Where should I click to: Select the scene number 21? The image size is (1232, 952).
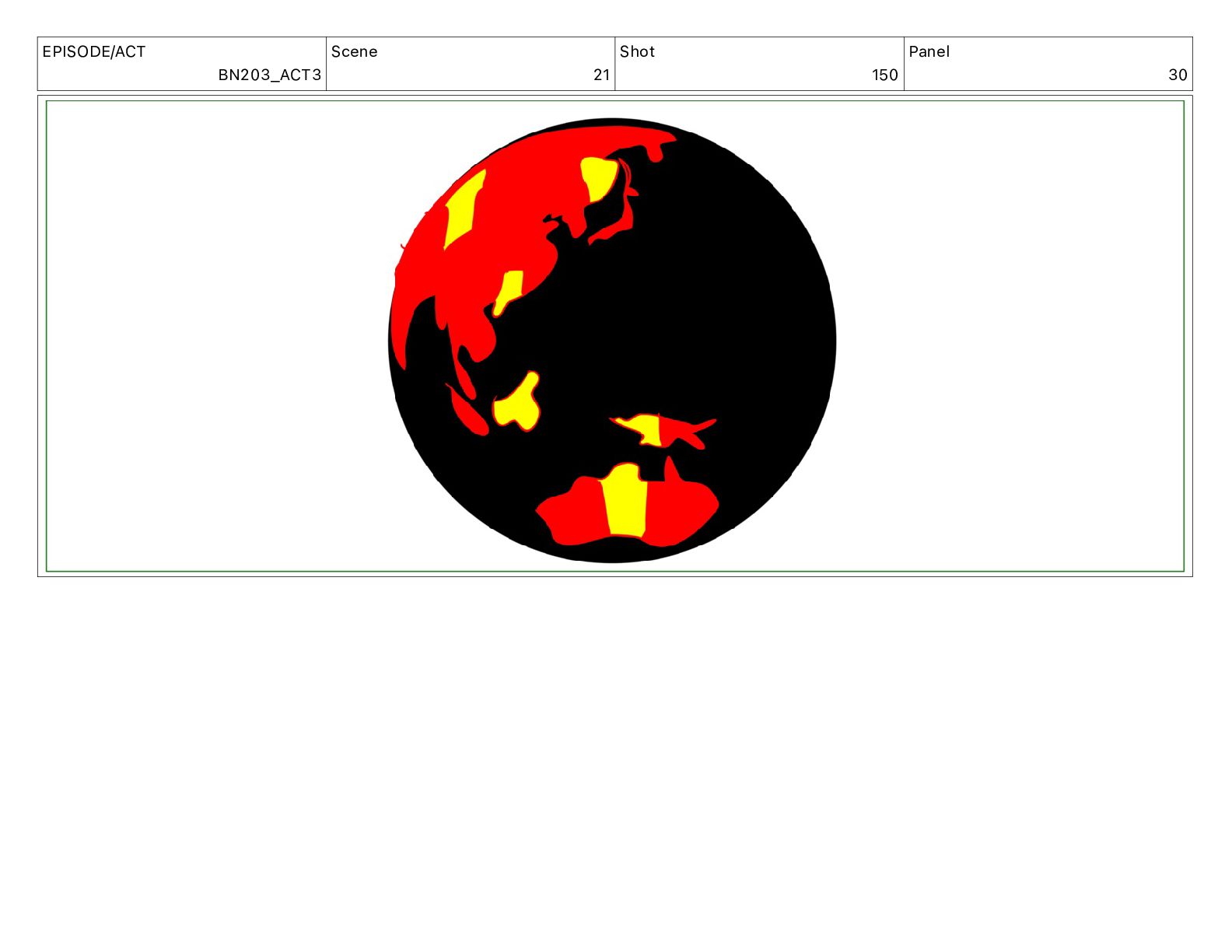point(601,75)
